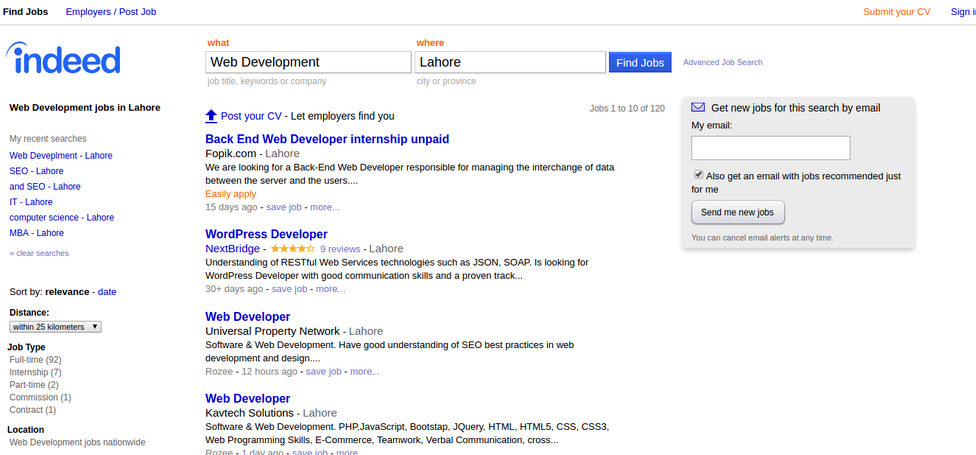Open the Find Jobs tab at top
976x455 pixels.
click(x=25, y=12)
